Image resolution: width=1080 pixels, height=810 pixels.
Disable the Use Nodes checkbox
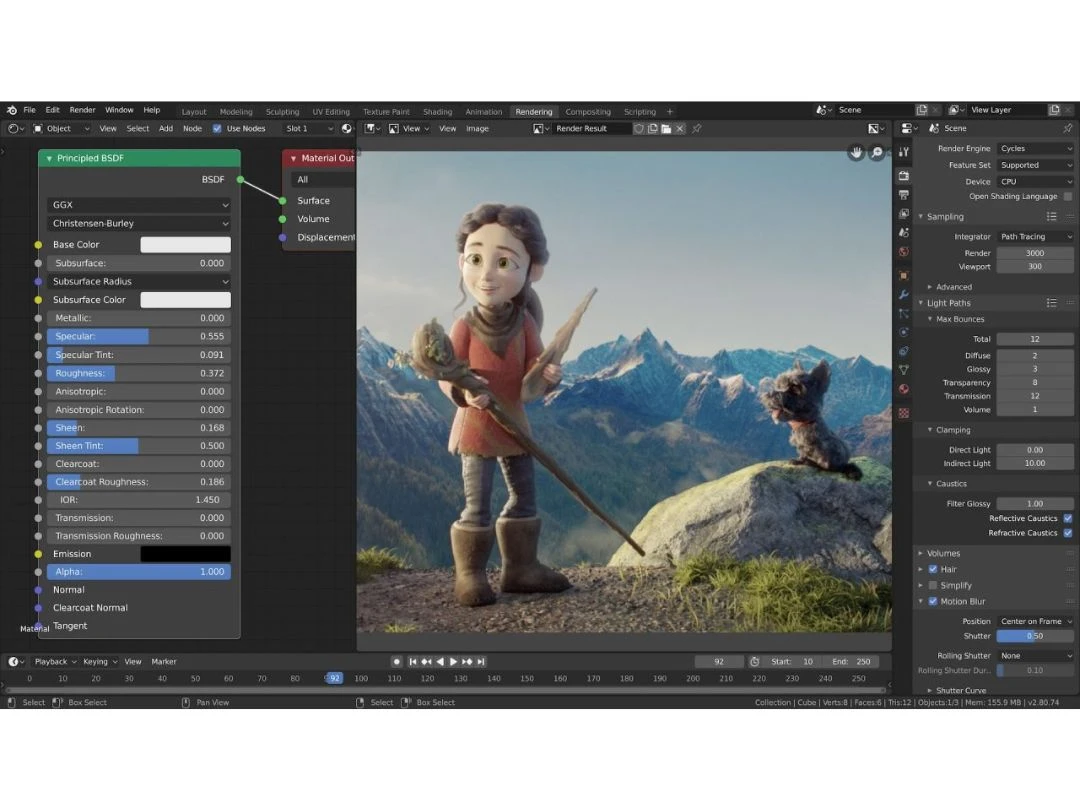(x=217, y=128)
